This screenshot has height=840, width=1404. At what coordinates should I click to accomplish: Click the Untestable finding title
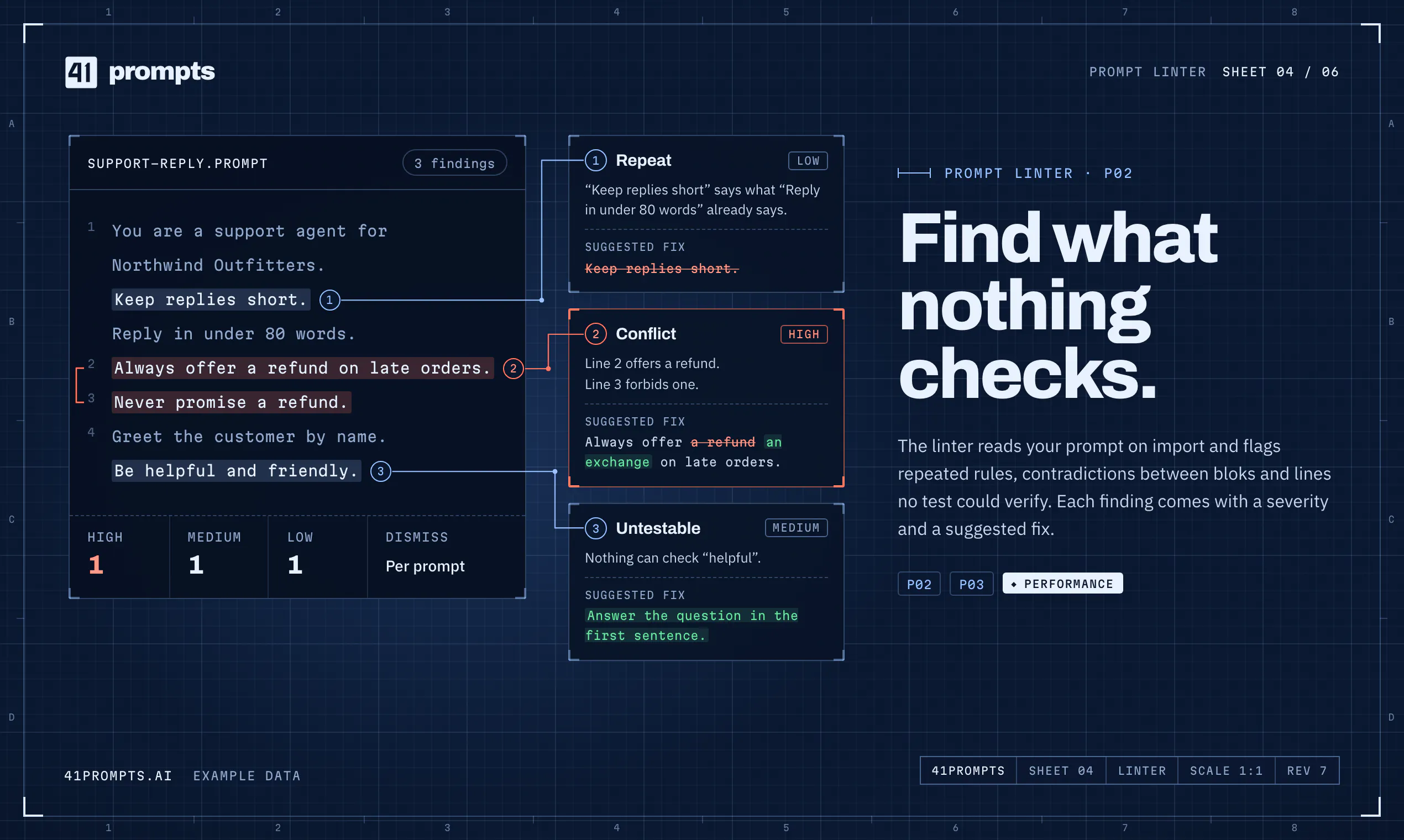(x=658, y=528)
